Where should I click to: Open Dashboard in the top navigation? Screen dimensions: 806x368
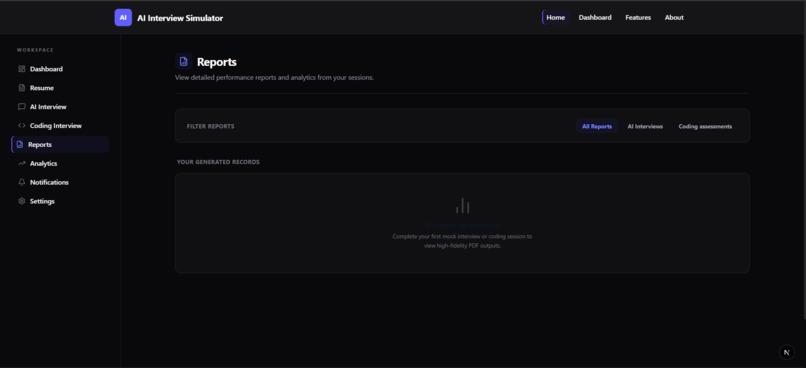click(595, 17)
